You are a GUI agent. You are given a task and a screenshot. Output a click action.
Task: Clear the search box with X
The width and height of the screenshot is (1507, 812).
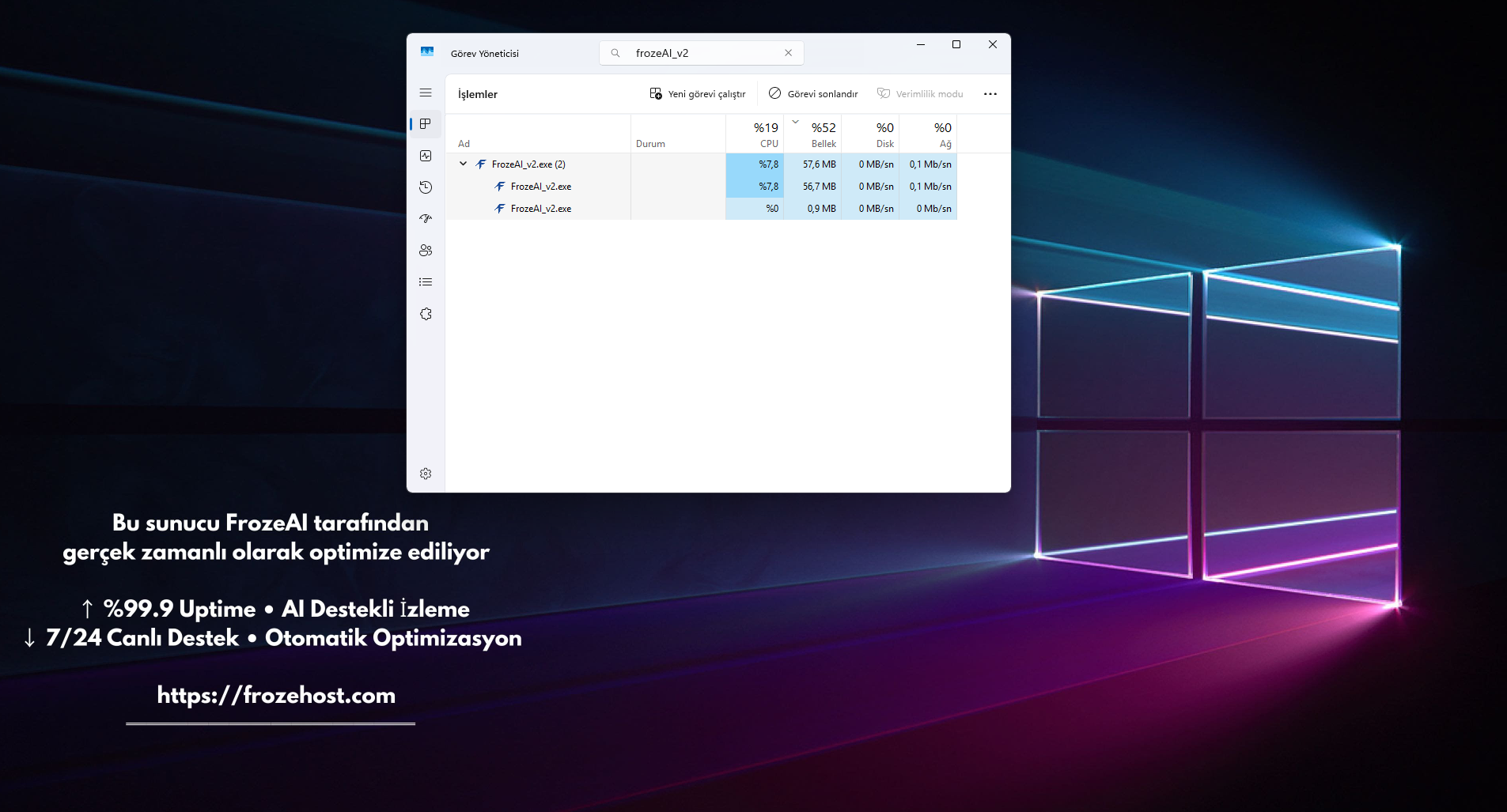(788, 53)
